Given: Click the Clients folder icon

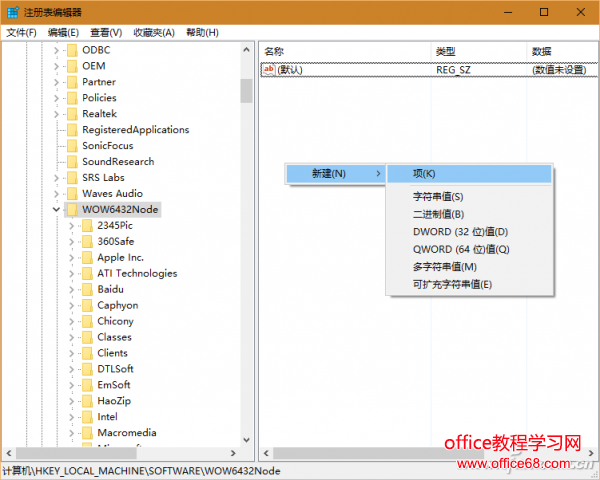Looking at the screenshot, I should tap(87, 353).
